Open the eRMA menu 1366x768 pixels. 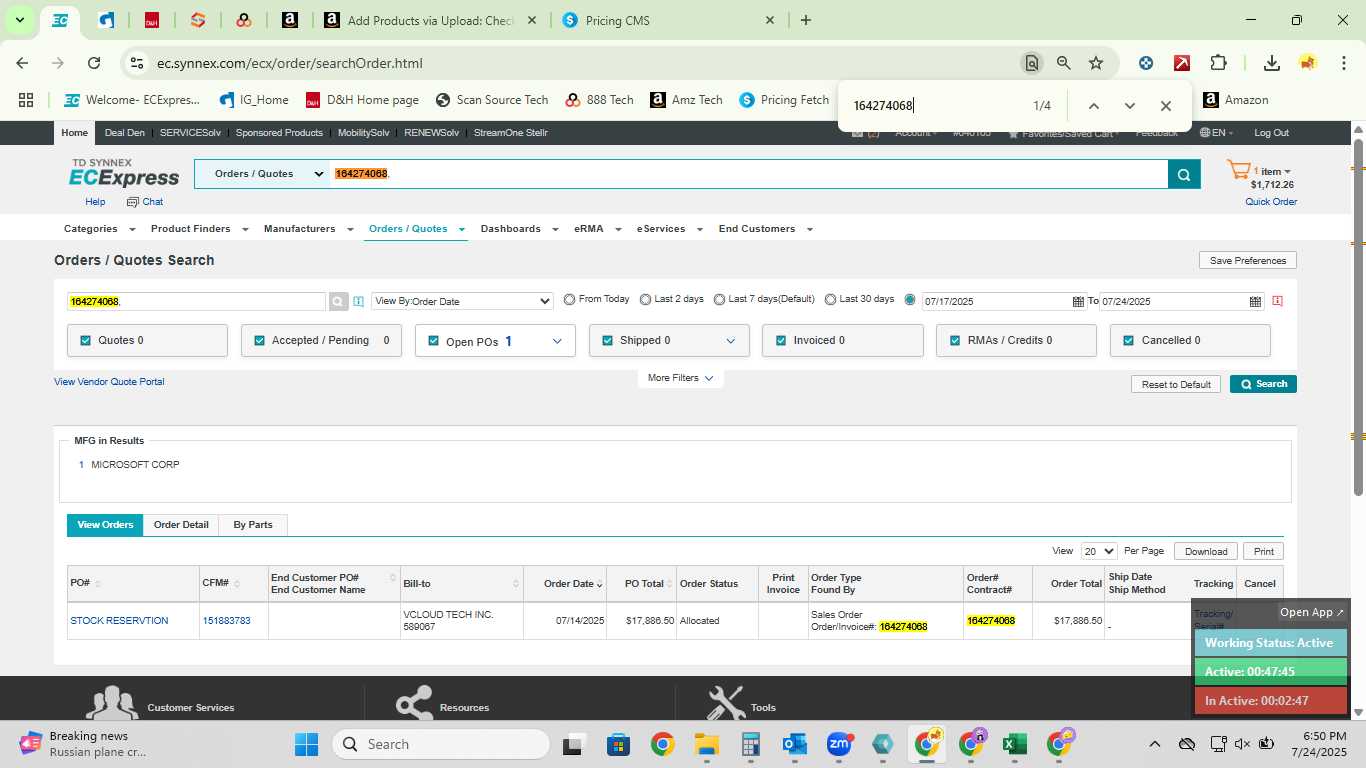pos(596,229)
